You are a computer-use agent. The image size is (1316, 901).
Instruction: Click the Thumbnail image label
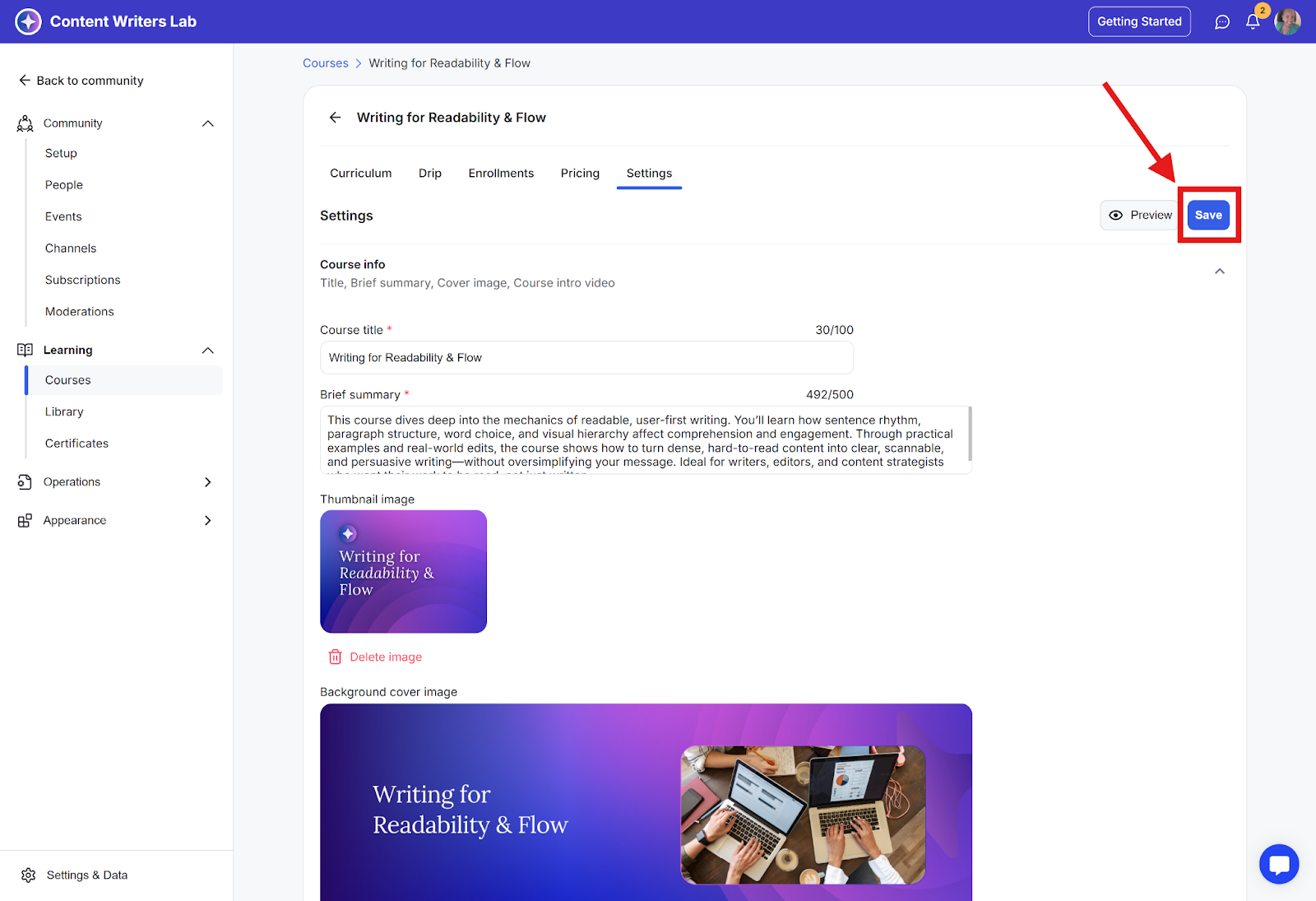367,499
